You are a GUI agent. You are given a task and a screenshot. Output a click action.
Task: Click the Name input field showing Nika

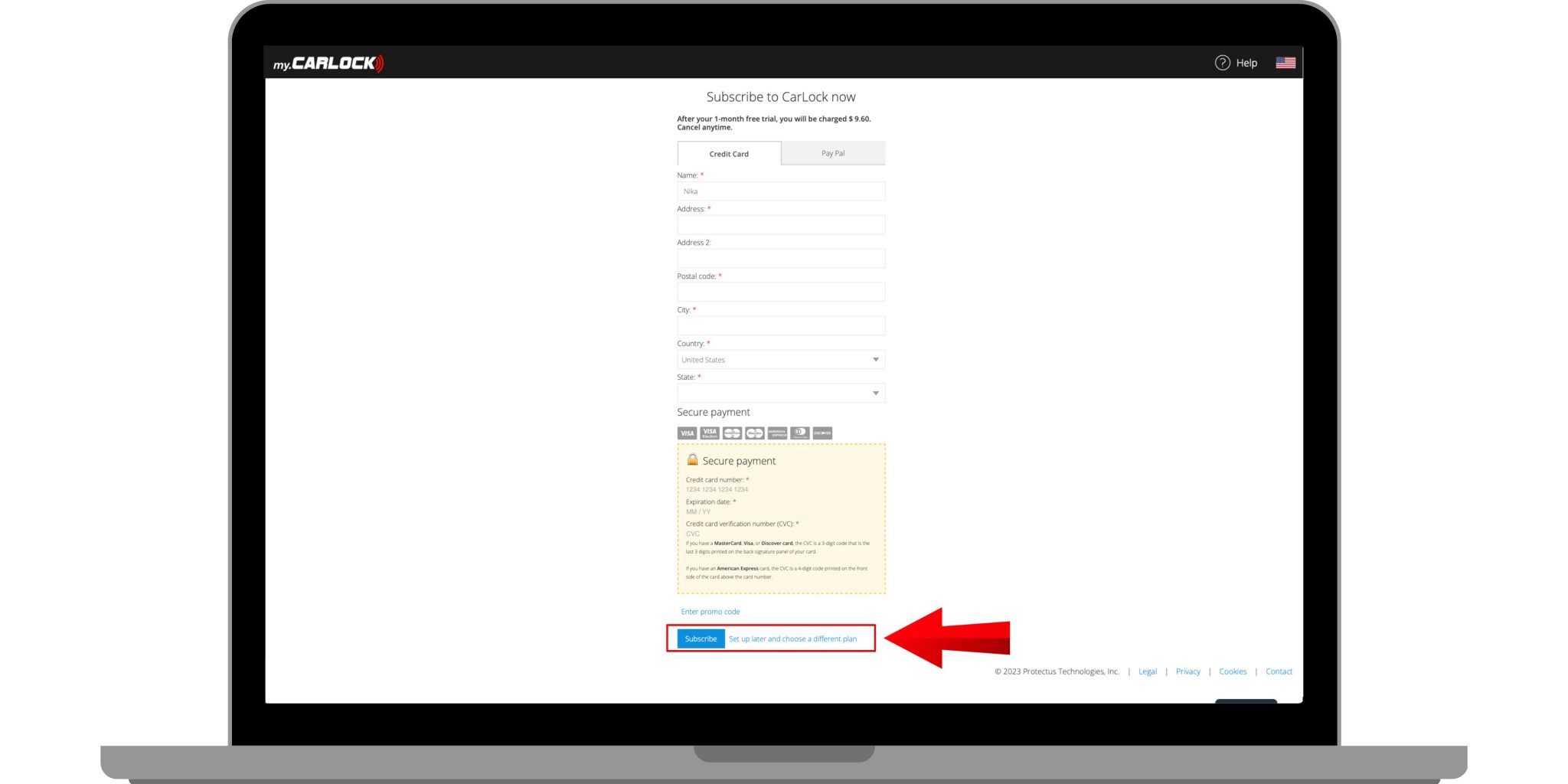[780, 191]
